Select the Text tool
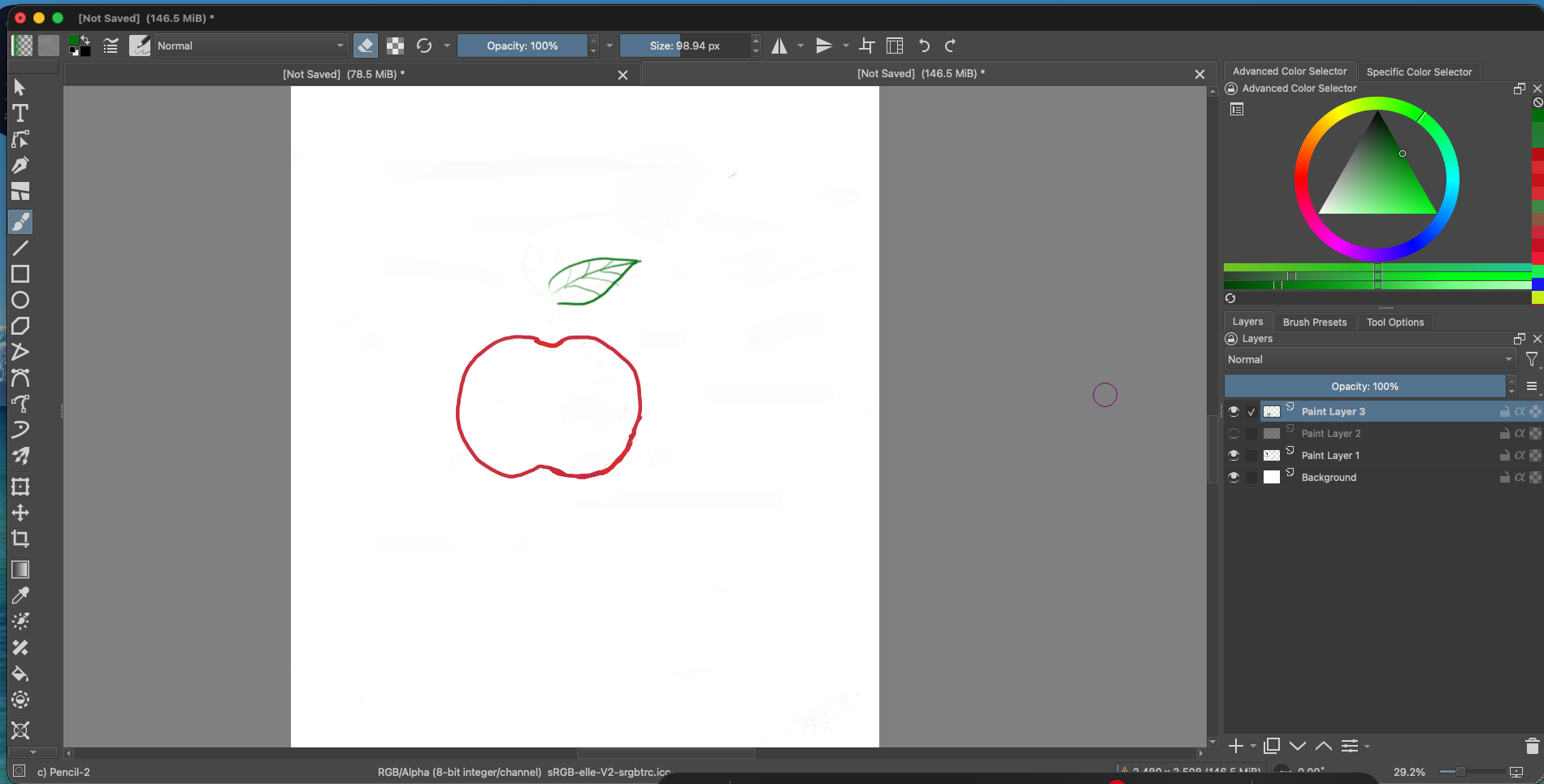The image size is (1544, 784). point(20,114)
